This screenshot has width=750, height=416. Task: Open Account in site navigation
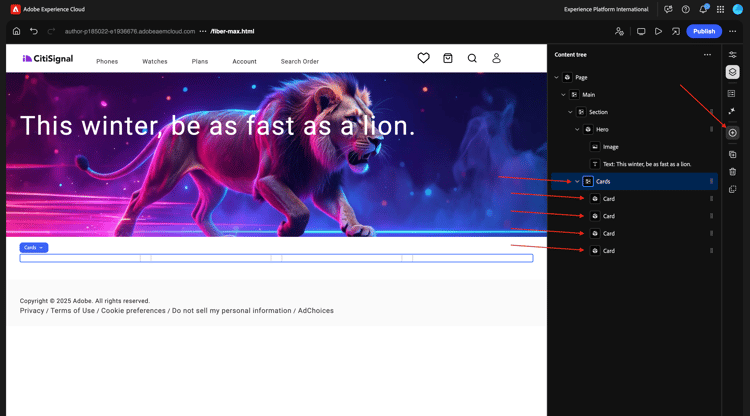click(x=244, y=61)
